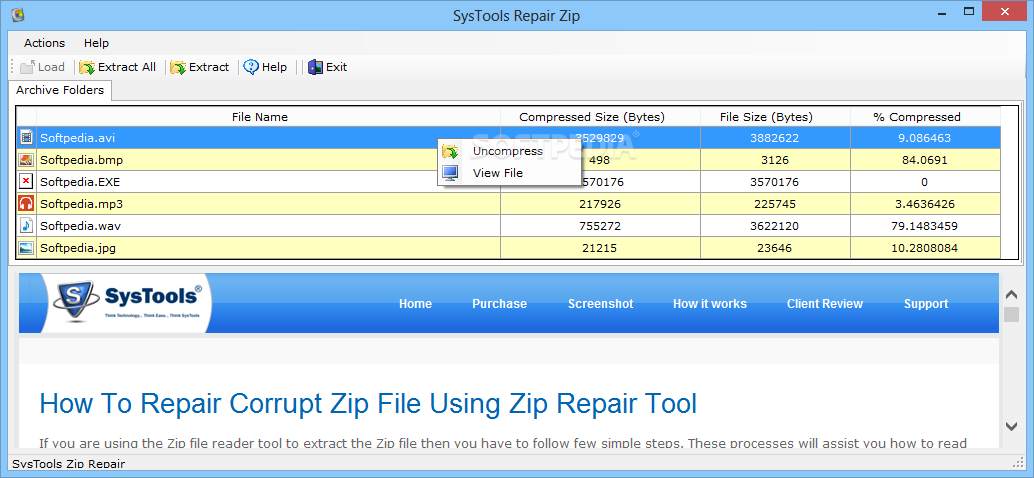Open the Actions menu

pyautogui.click(x=44, y=43)
